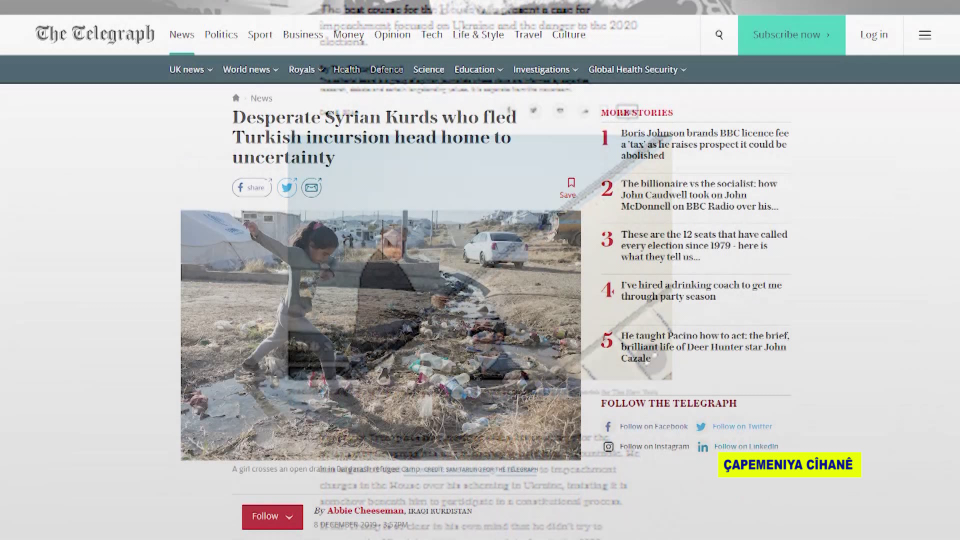The height and width of the screenshot is (540, 960).
Task: Open the hamburger menu icon
Action: [924, 35]
